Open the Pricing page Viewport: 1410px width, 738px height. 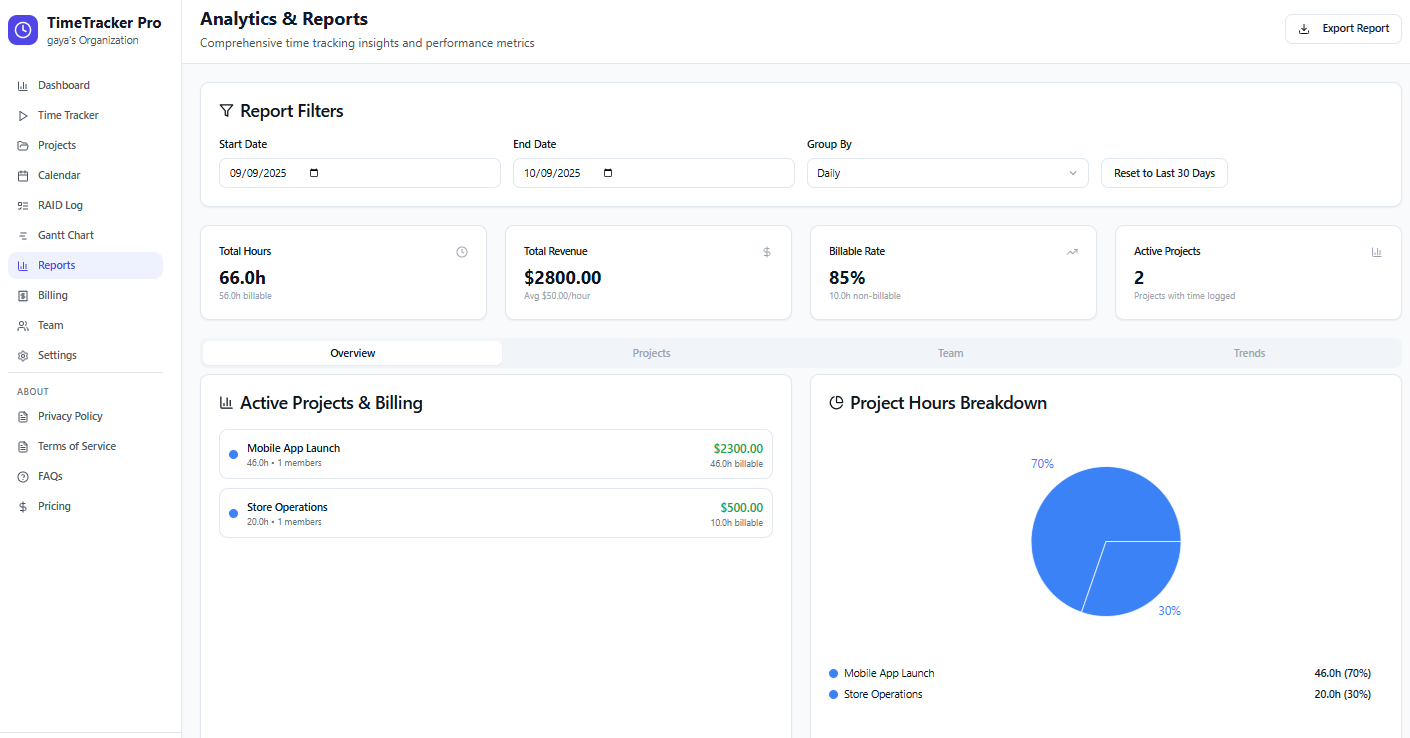(55, 505)
